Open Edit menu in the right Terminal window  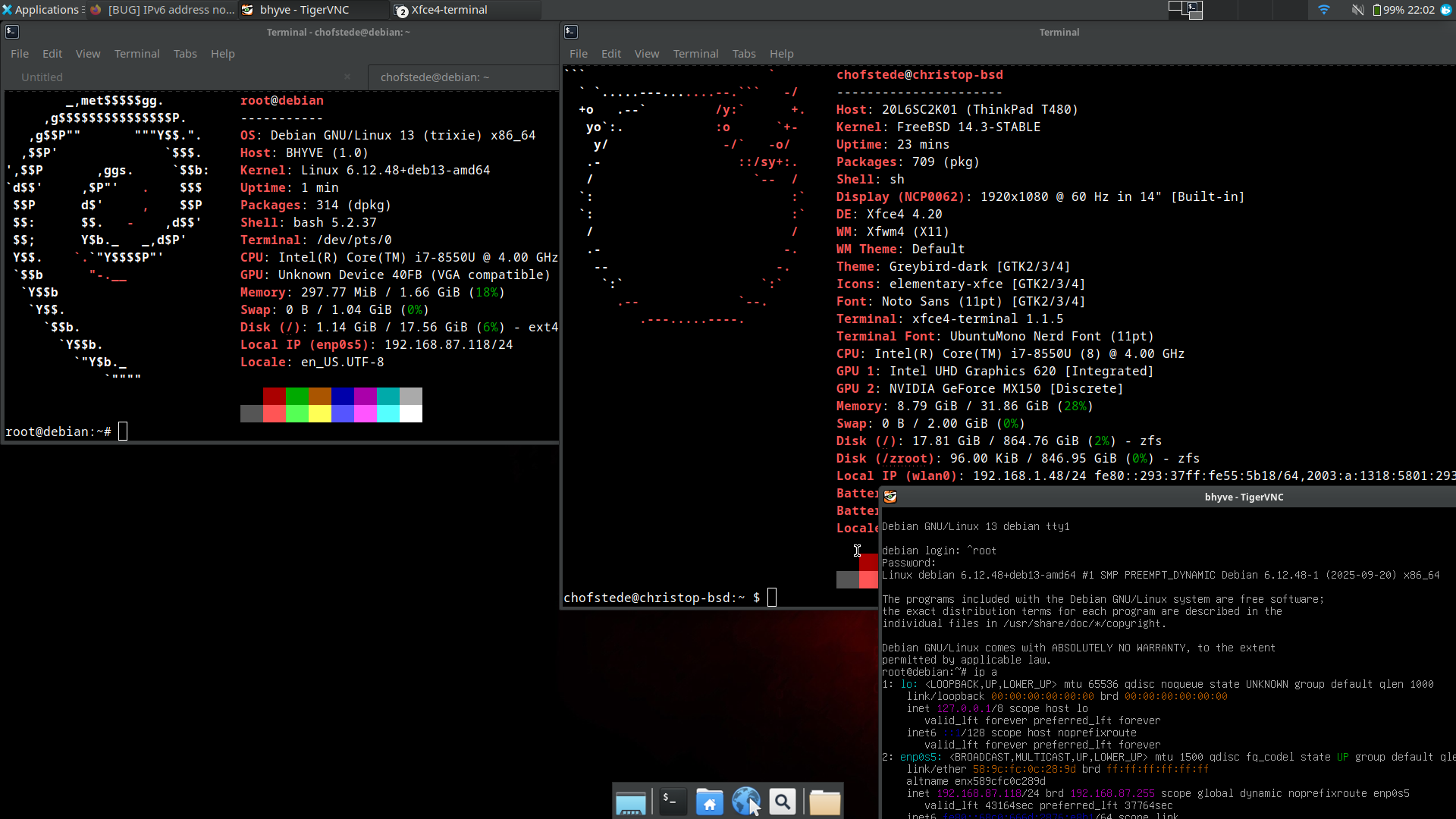pyautogui.click(x=611, y=54)
